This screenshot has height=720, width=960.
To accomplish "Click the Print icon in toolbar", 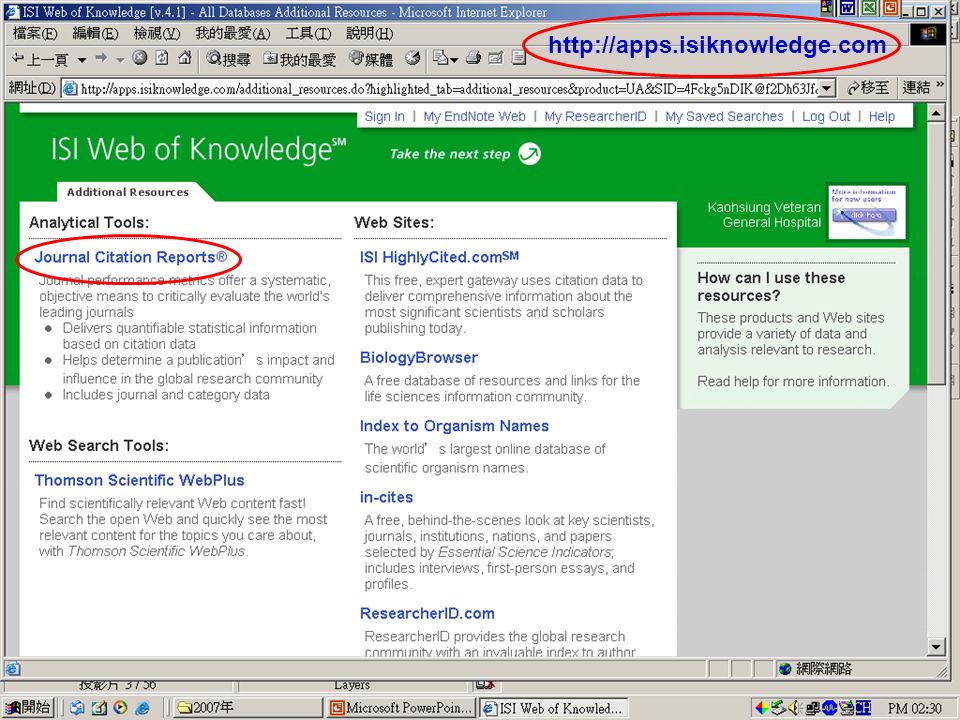I will (473, 58).
